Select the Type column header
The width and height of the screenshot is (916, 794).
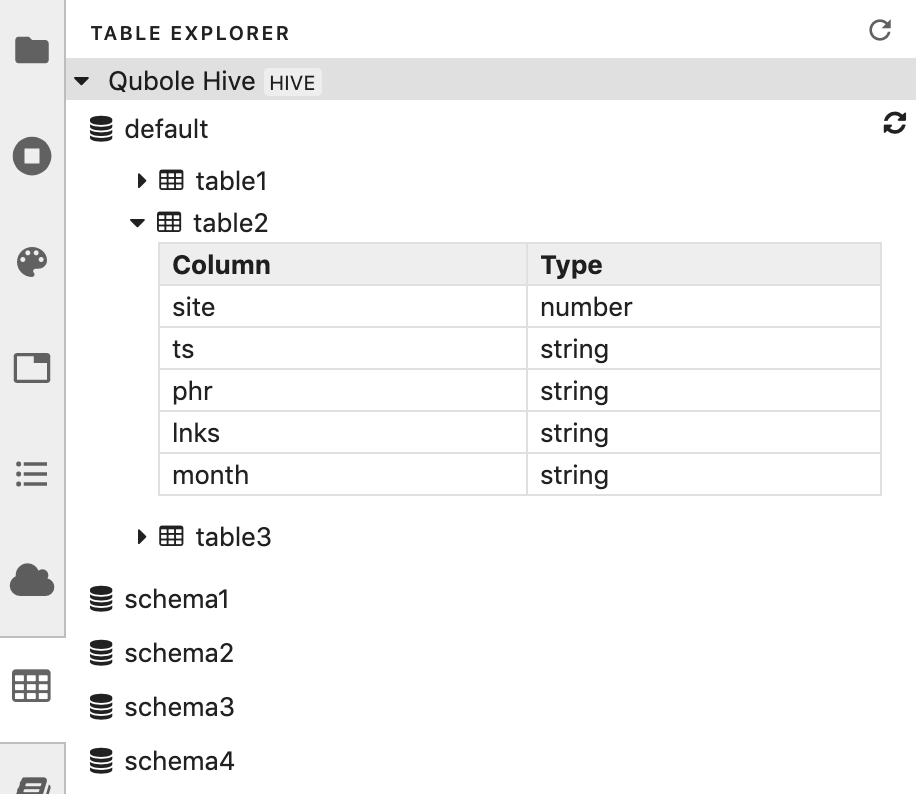(x=570, y=264)
